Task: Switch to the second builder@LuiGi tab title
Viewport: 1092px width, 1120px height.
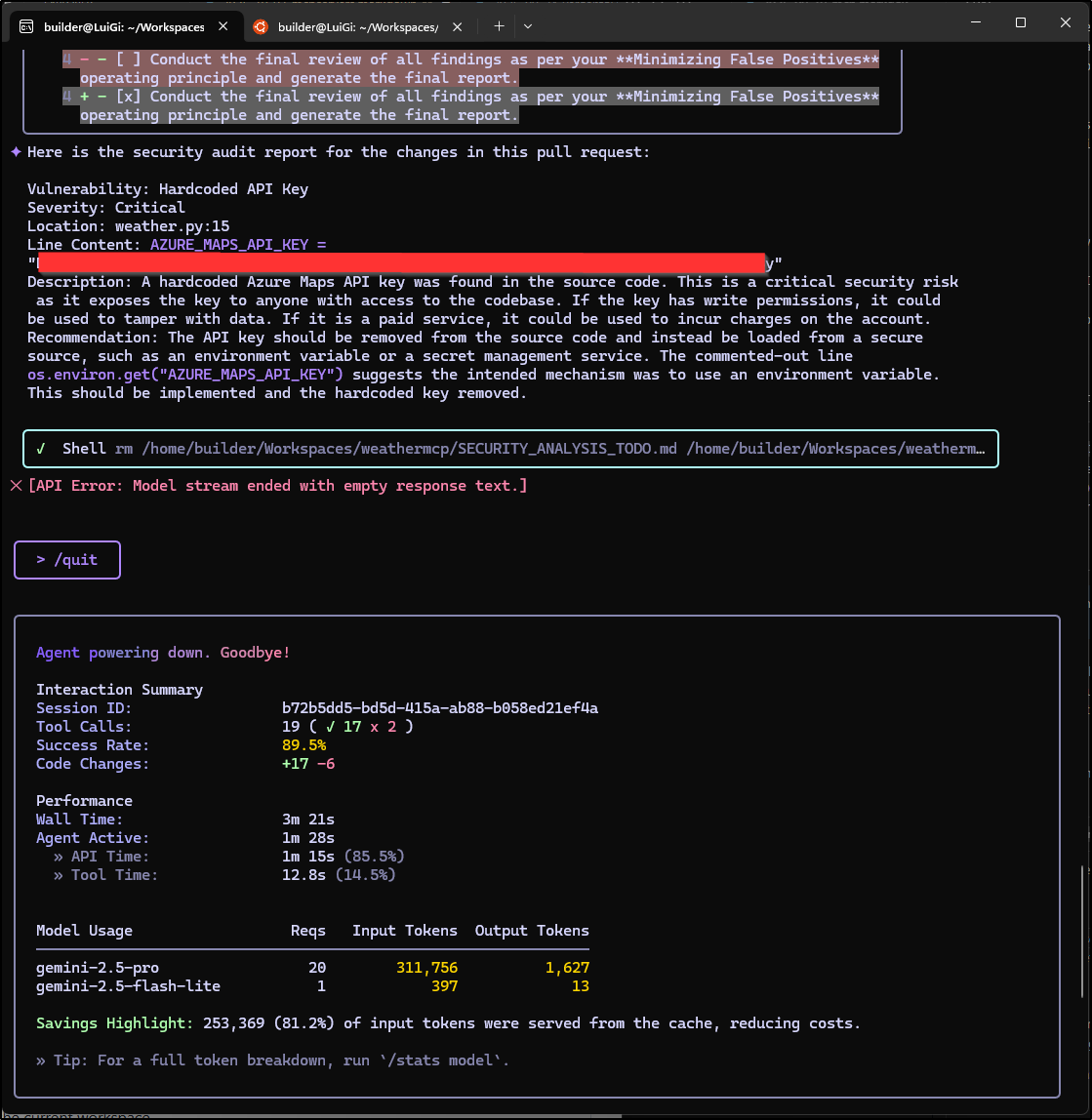Action: pyautogui.click(x=357, y=26)
